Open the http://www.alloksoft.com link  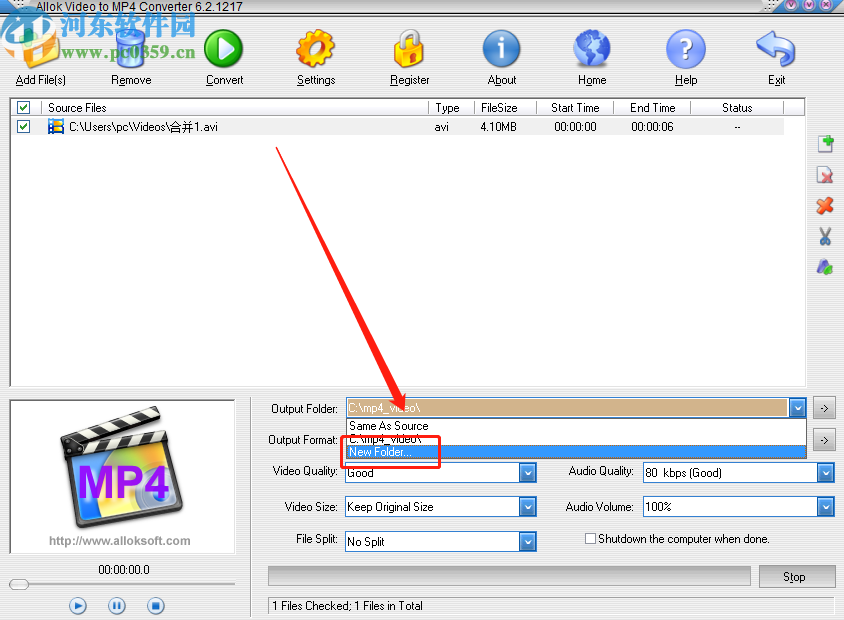click(119, 541)
